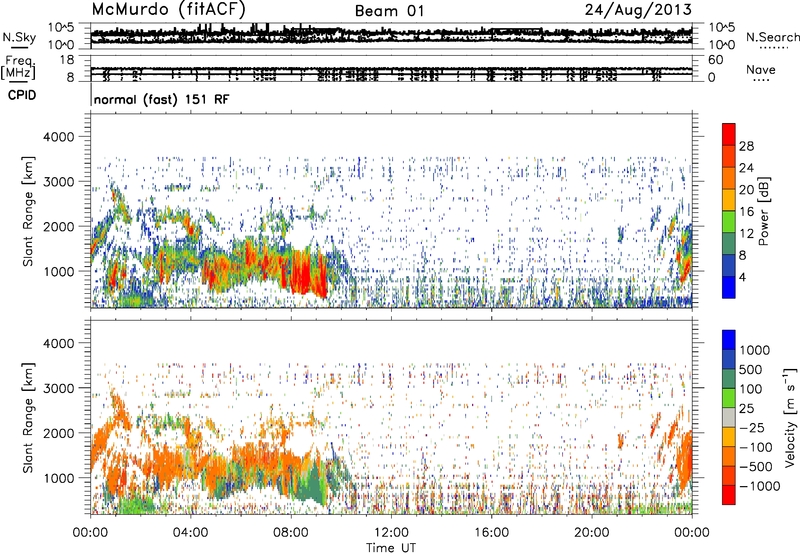
Task: Click the '16:00' time axis tick label
Action: (491, 533)
